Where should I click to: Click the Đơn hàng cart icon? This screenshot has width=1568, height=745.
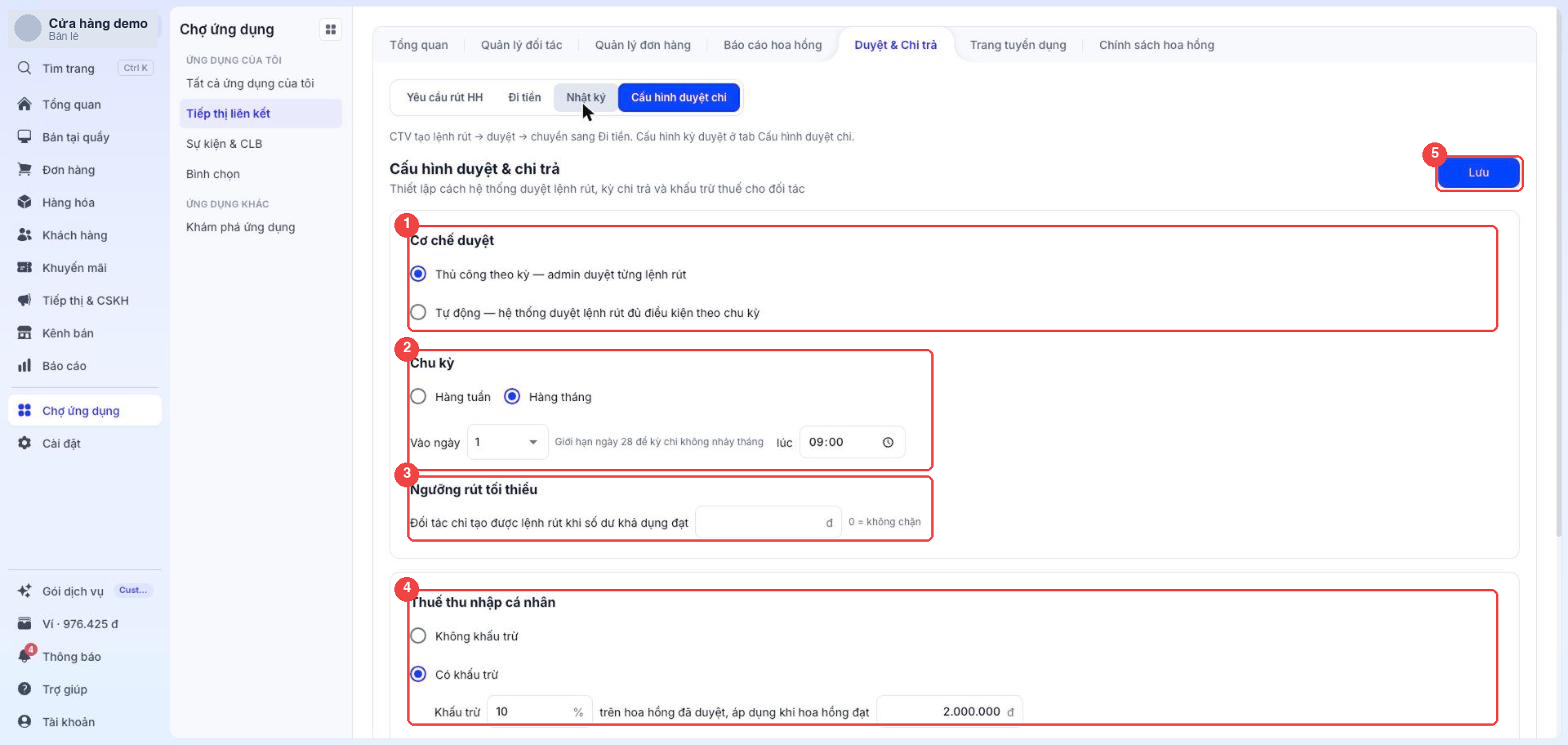pyautogui.click(x=25, y=170)
